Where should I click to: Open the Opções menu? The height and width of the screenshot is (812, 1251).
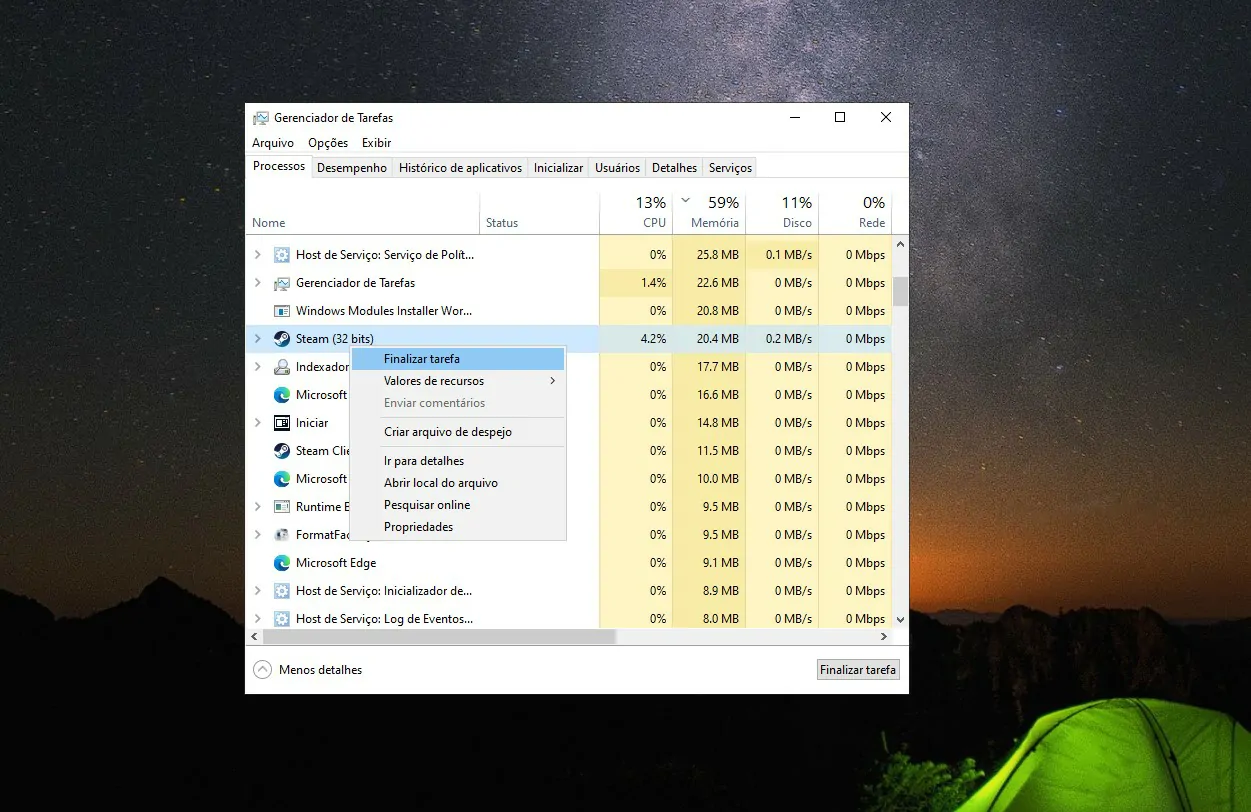328,143
